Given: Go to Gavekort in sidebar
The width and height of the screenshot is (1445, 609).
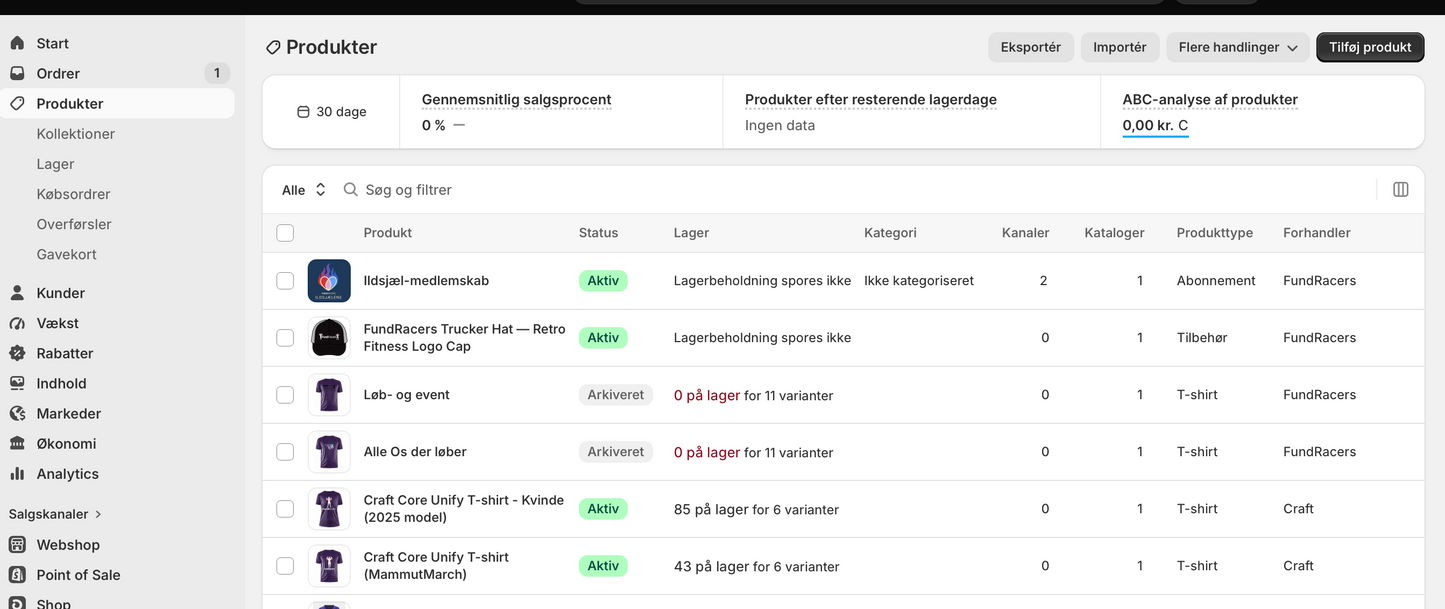Looking at the screenshot, I should coord(67,254).
